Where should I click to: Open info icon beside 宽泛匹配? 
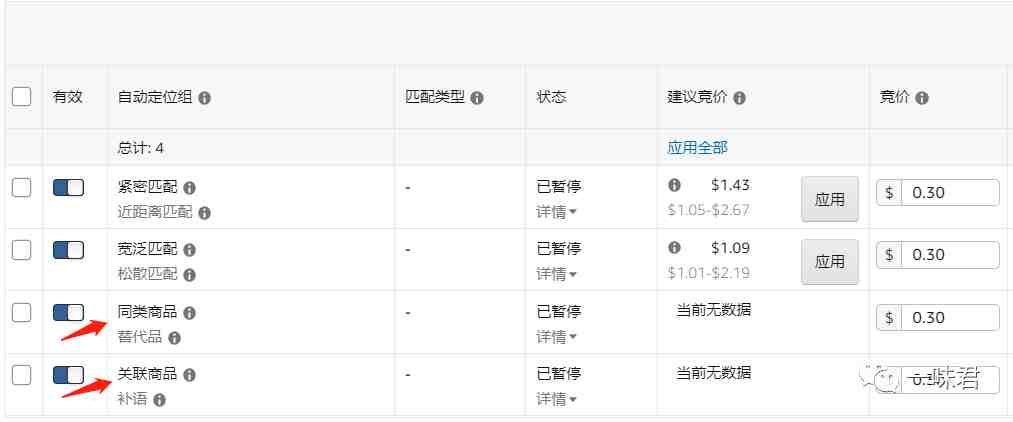[189, 250]
